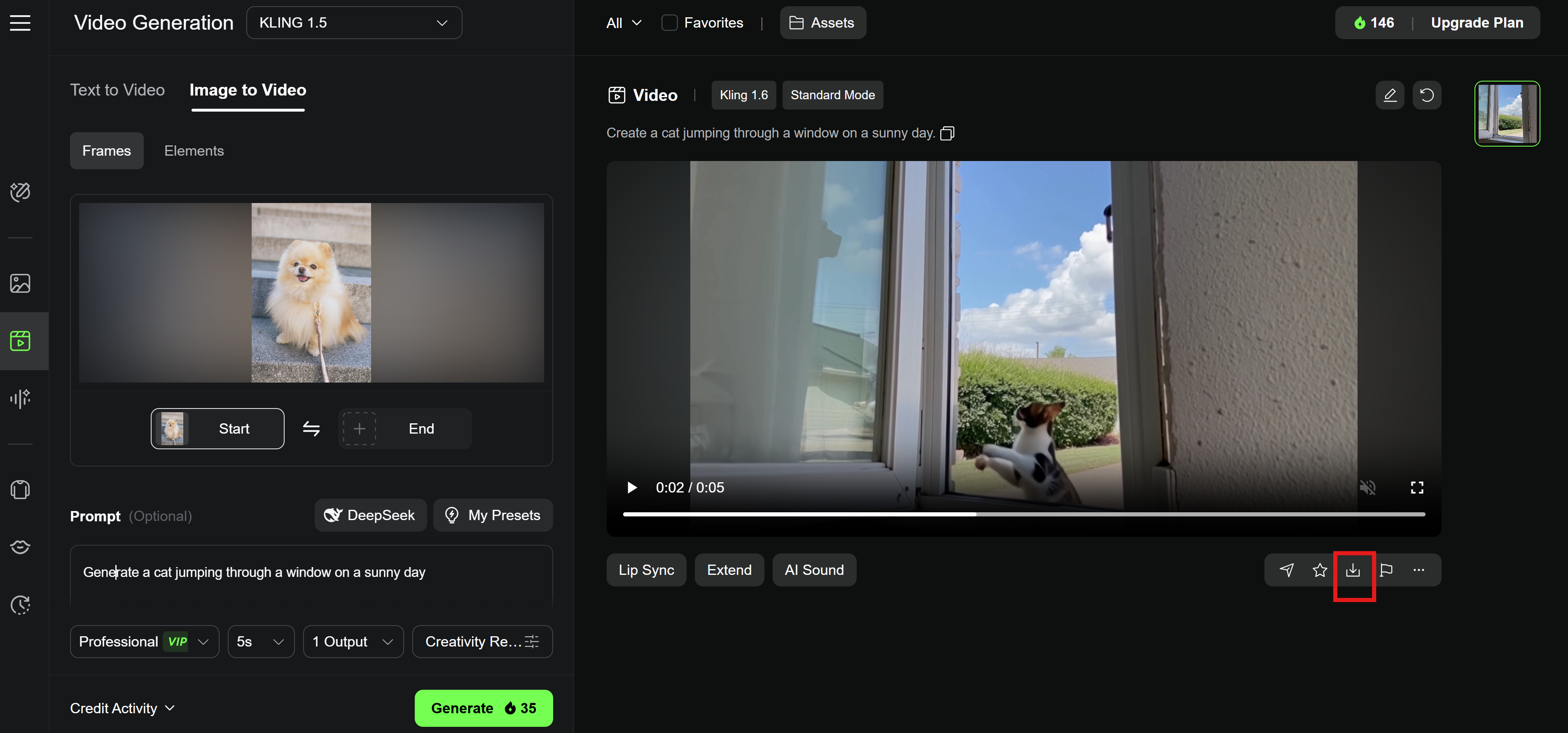Download the generated video
The width and height of the screenshot is (1568, 733).
click(1353, 570)
